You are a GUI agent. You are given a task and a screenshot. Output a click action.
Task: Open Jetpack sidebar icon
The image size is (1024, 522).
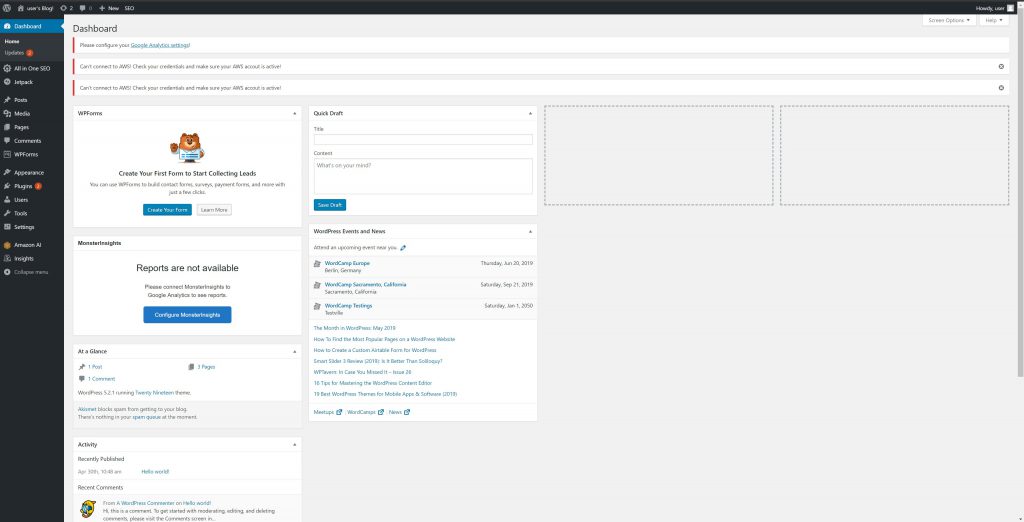tap(7, 82)
